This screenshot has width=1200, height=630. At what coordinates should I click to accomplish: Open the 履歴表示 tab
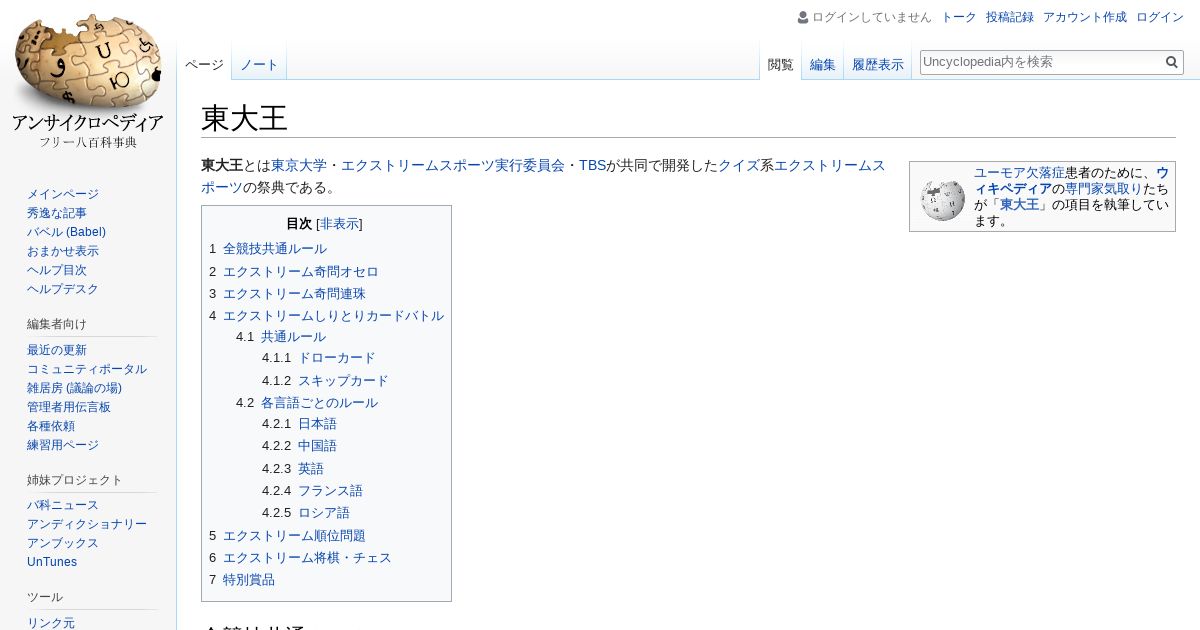[877, 65]
